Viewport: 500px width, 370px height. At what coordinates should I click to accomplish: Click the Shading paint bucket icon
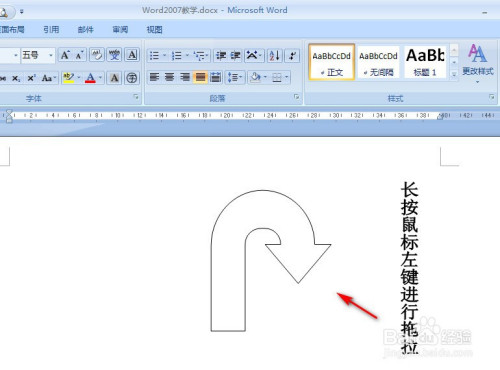pyautogui.click(x=256, y=78)
